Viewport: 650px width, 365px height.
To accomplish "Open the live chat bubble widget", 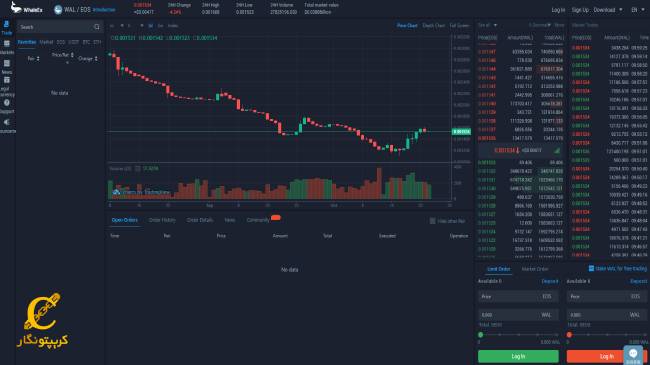I will point(633,354).
